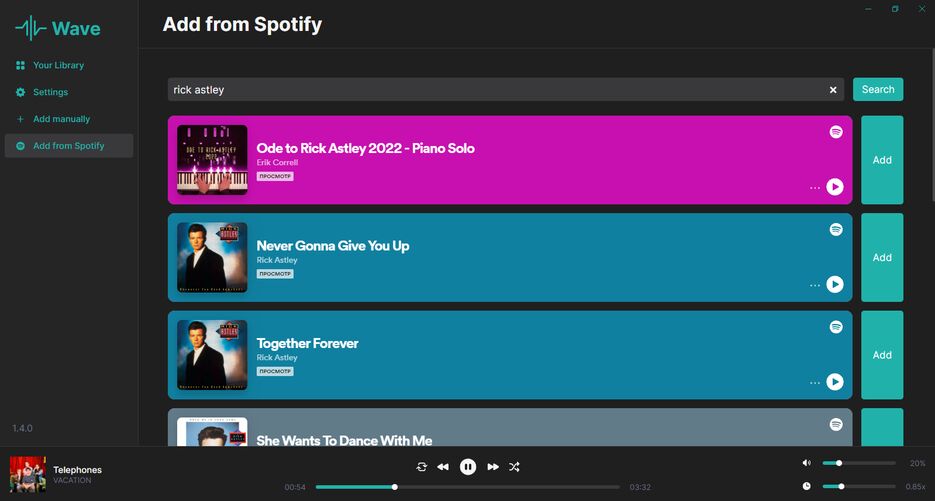Viewport: 935px width, 501px height.
Task: Play preview of Never Gonna Give You Up
Action: click(x=835, y=285)
